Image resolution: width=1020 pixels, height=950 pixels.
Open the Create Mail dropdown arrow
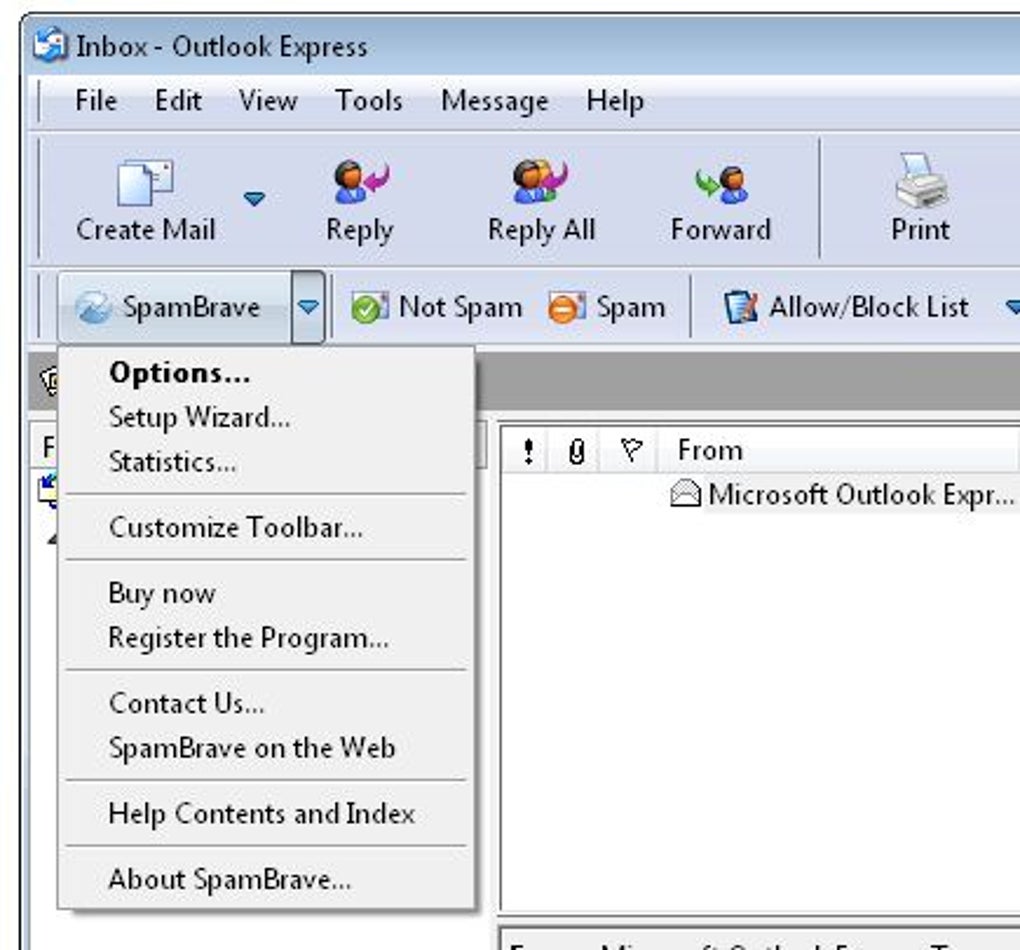254,198
